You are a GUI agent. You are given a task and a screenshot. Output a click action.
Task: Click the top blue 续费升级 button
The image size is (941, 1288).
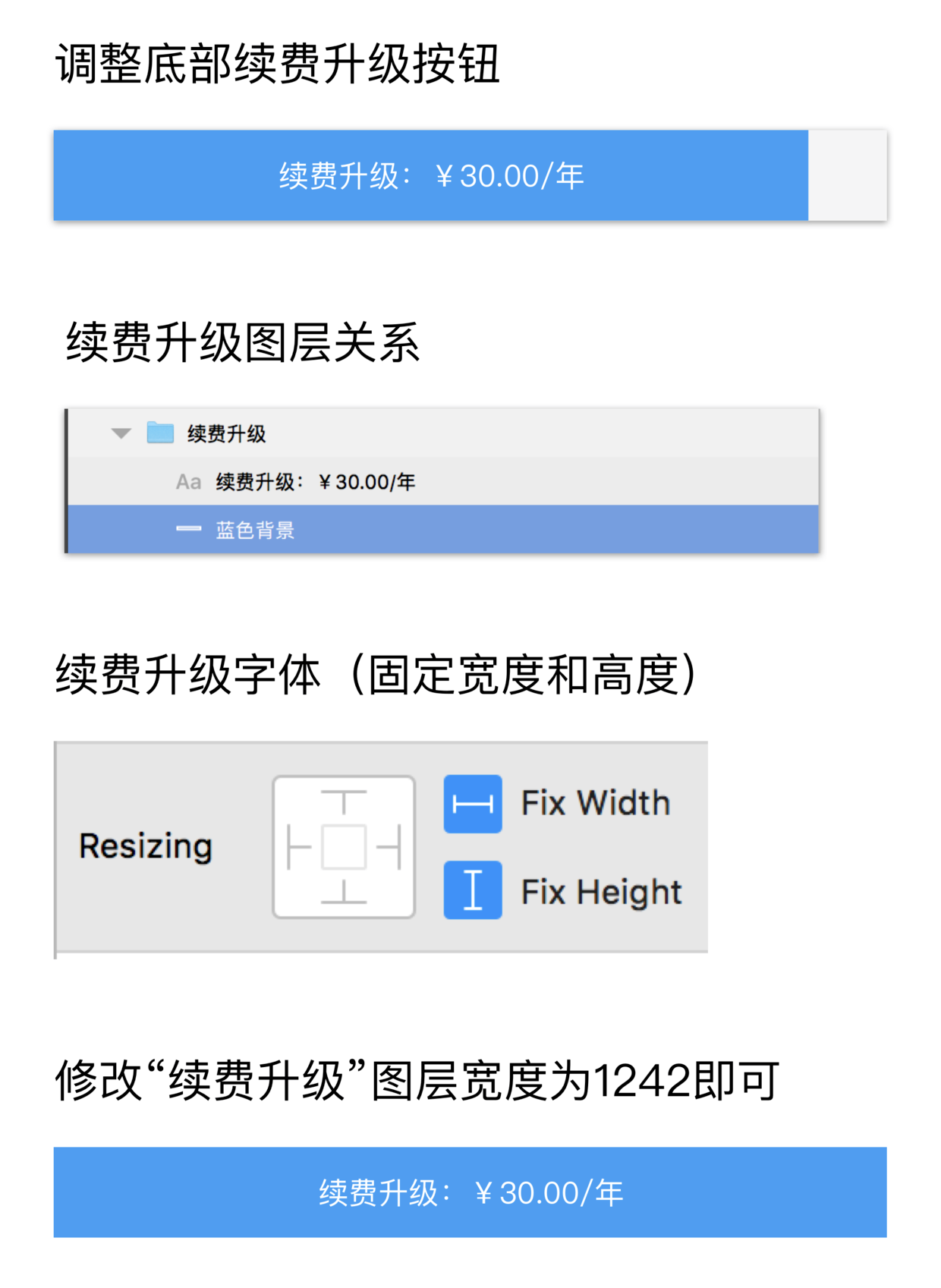[430, 175]
